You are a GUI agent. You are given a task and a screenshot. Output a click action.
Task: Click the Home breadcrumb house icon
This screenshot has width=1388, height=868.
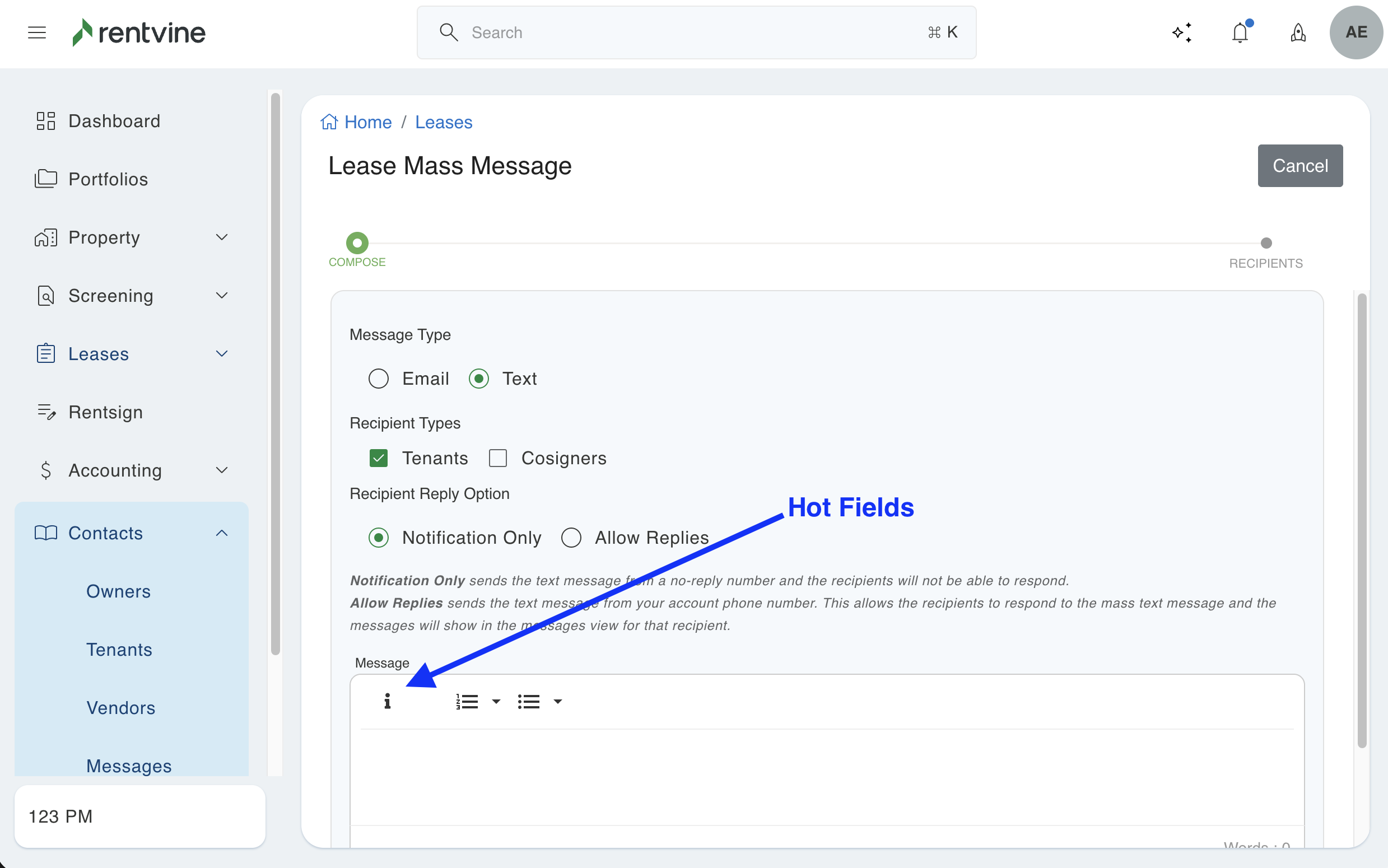(329, 122)
